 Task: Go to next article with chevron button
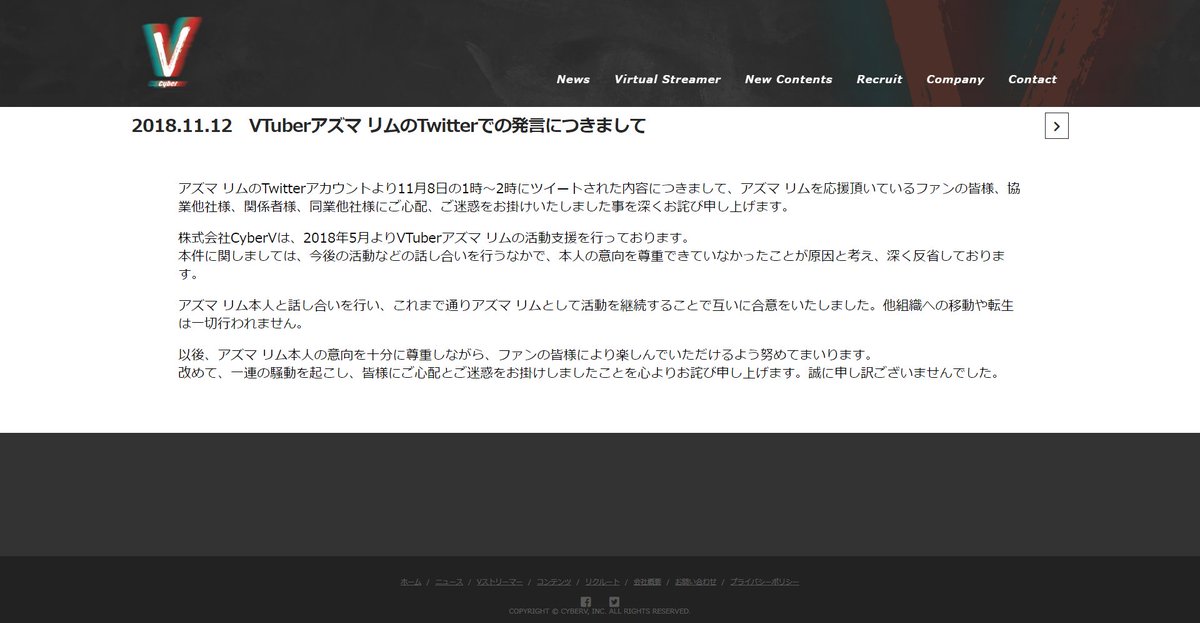(1057, 126)
